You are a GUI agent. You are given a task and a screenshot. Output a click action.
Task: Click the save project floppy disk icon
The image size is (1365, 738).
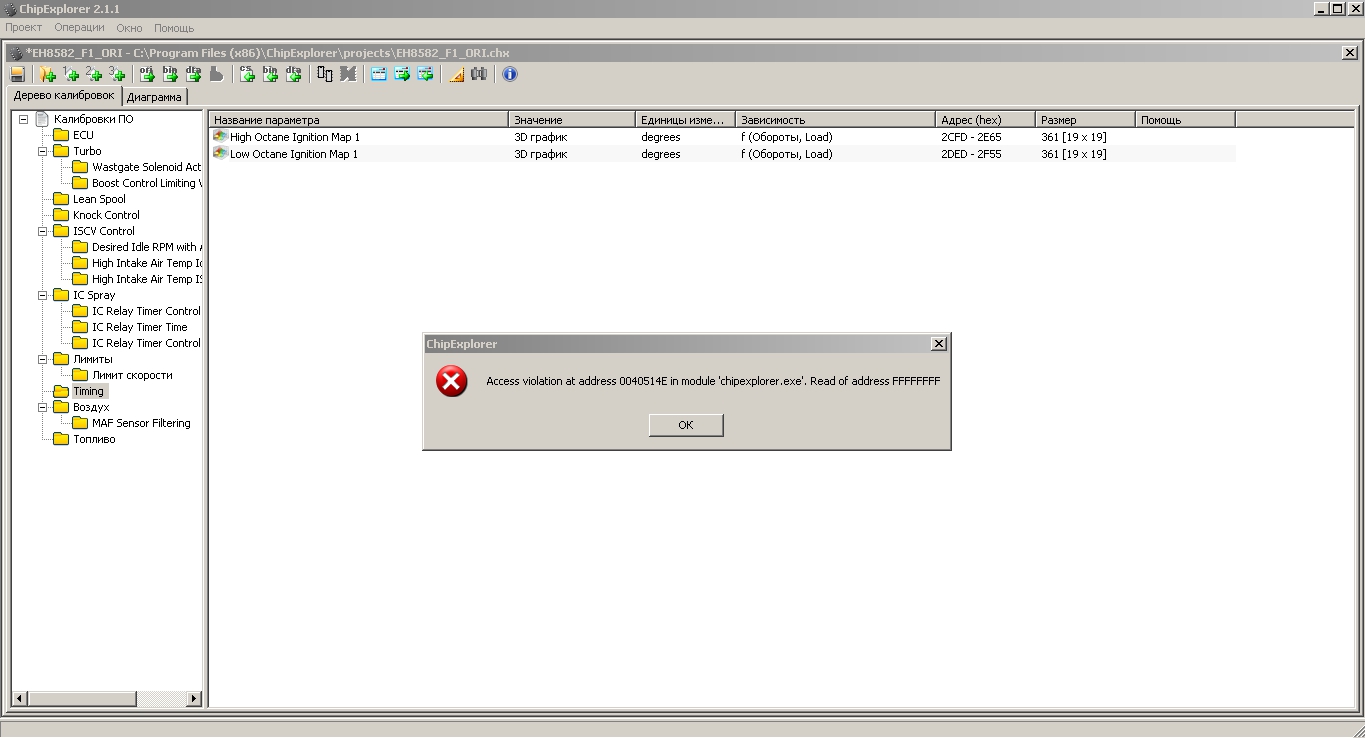[17, 74]
